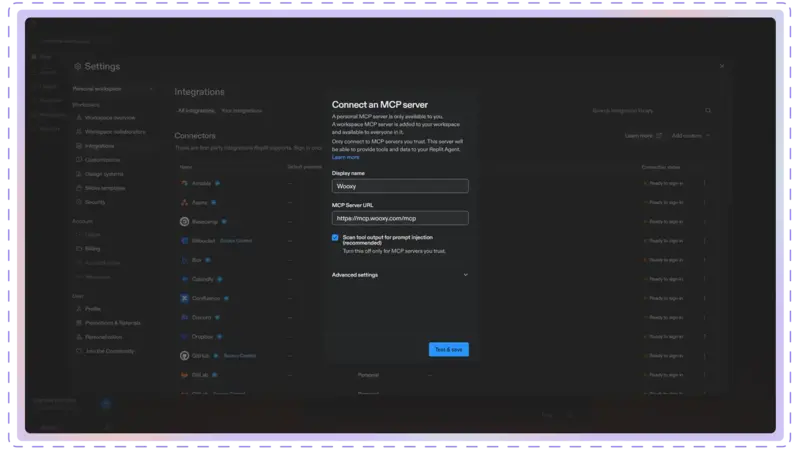This screenshot has width=800, height=450.
Task: Open the three-dot menu on the Airtable row
Action: click(x=705, y=183)
